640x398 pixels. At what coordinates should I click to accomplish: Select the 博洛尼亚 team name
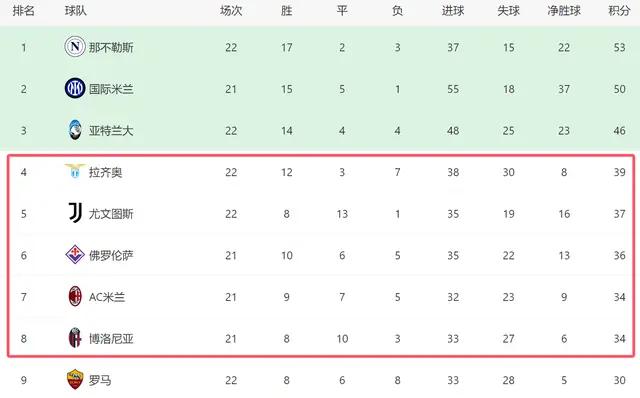tap(111, 339)
